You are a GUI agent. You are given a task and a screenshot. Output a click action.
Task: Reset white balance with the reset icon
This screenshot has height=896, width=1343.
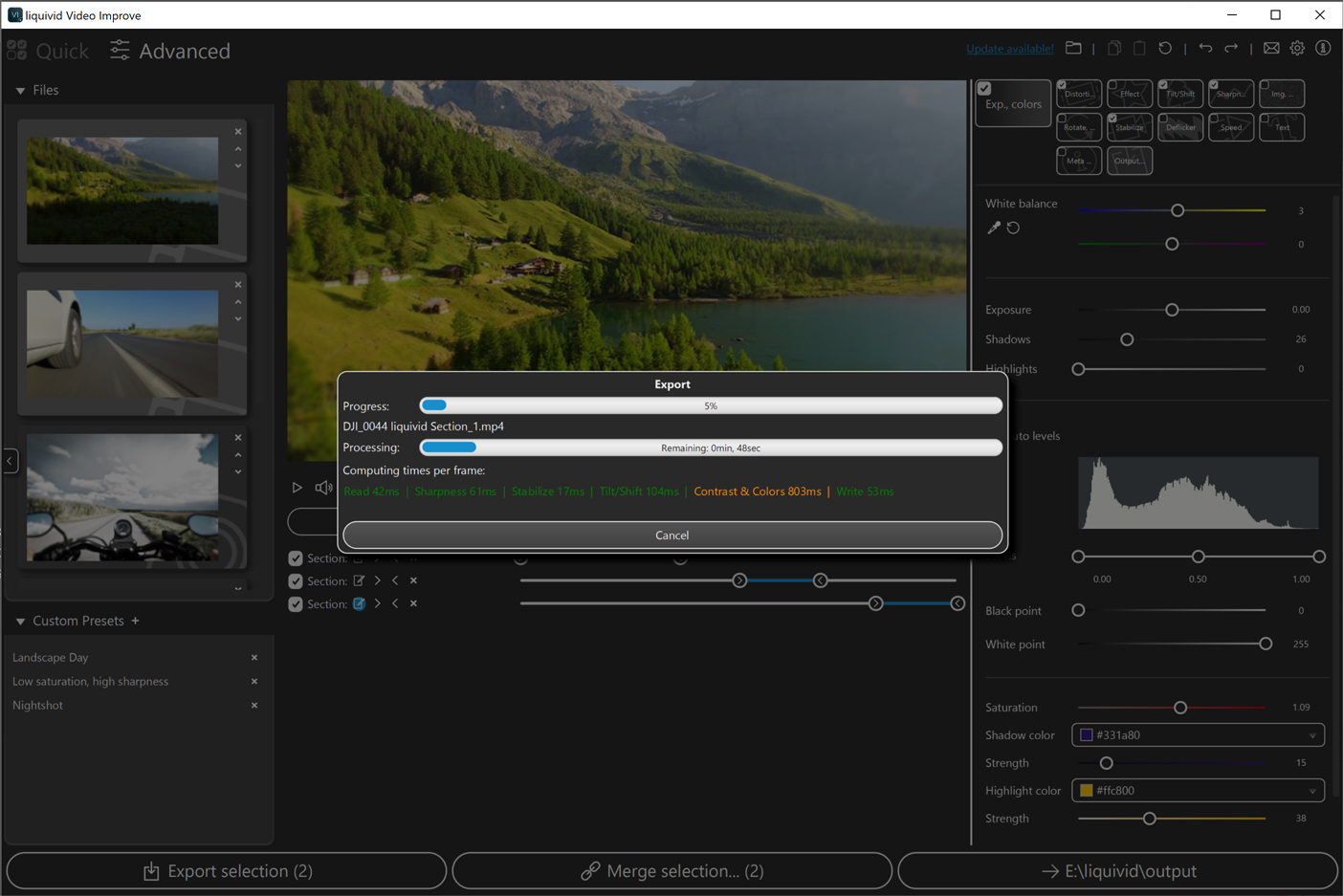1013,228
